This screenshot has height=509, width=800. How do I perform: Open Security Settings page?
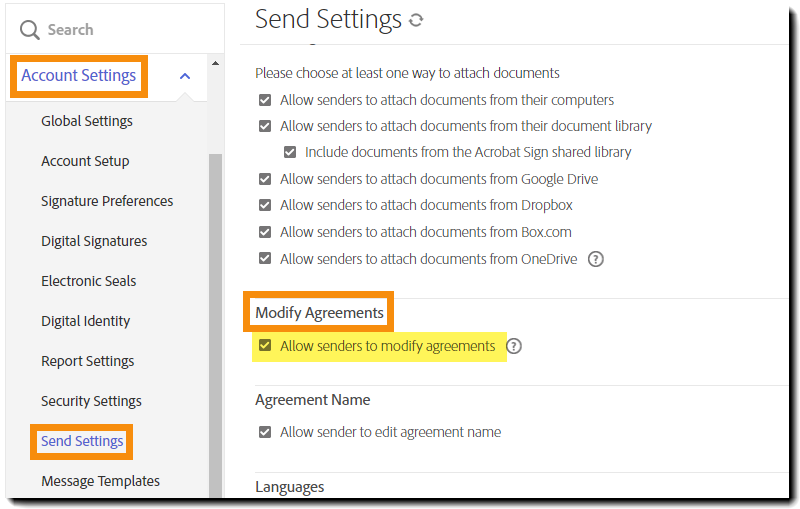pos(91,401)
